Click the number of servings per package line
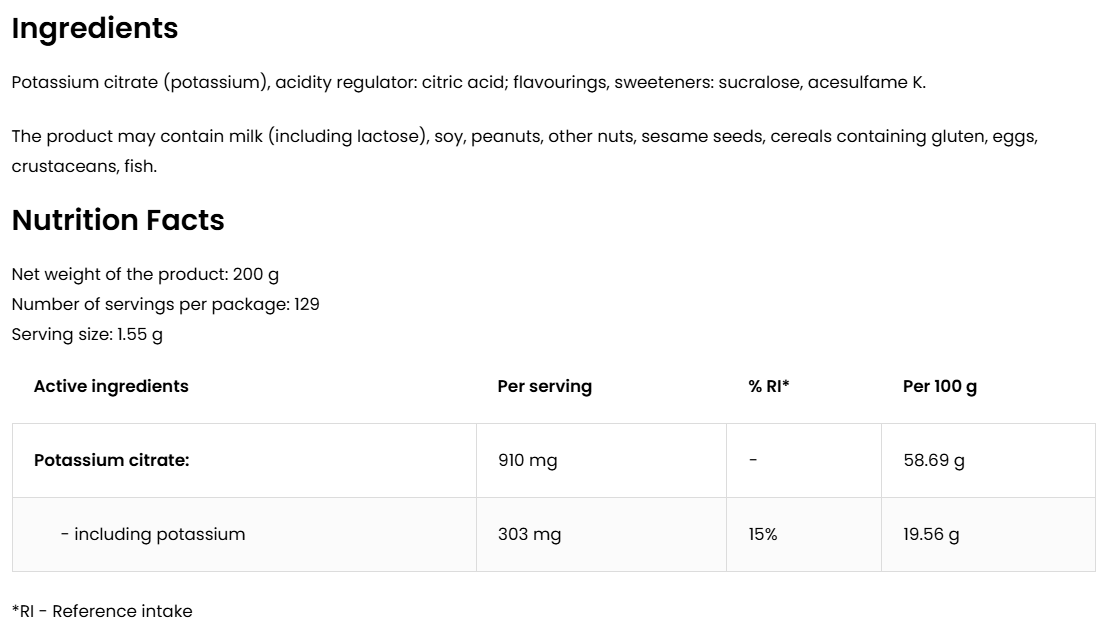 (x=165, y=304)
